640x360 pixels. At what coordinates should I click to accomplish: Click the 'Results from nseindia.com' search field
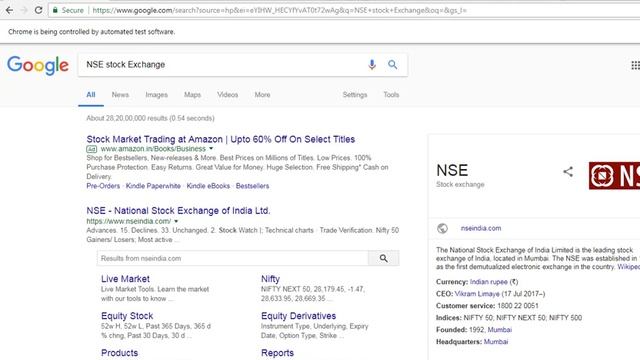(x=233, y=258)
